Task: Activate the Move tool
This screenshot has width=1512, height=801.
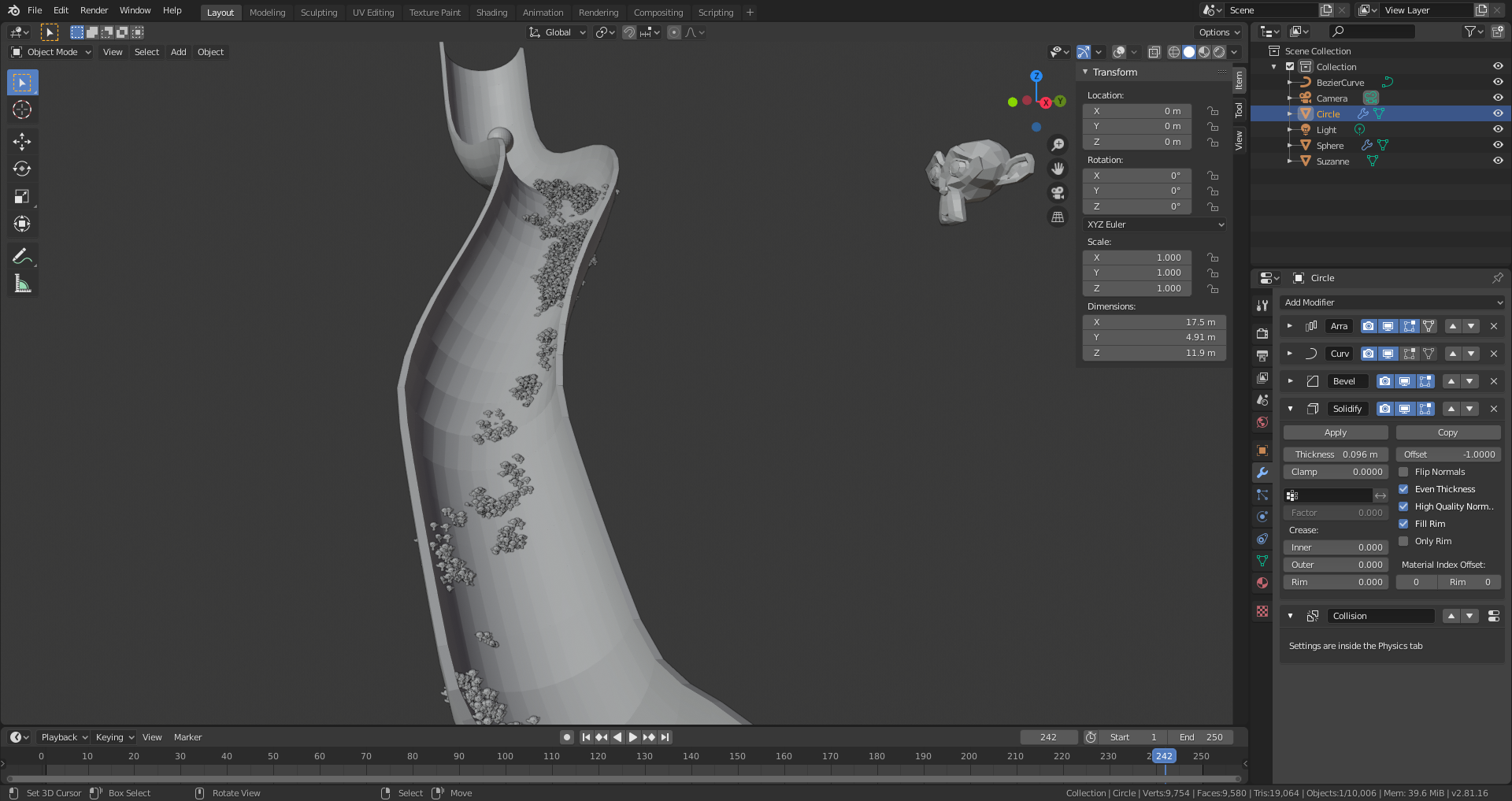Action: 22,142
